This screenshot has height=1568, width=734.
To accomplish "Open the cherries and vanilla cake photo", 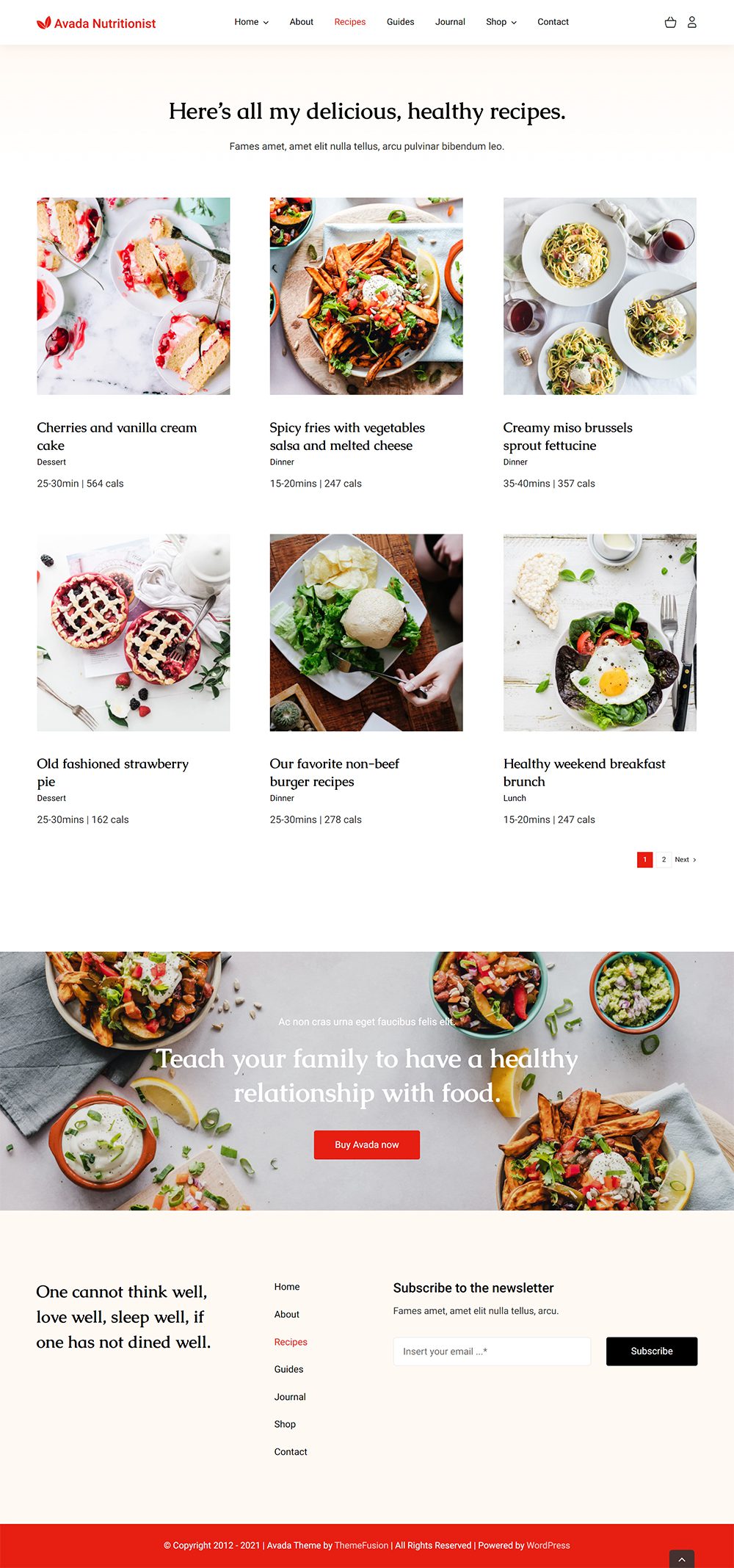I will pos(134,296).
